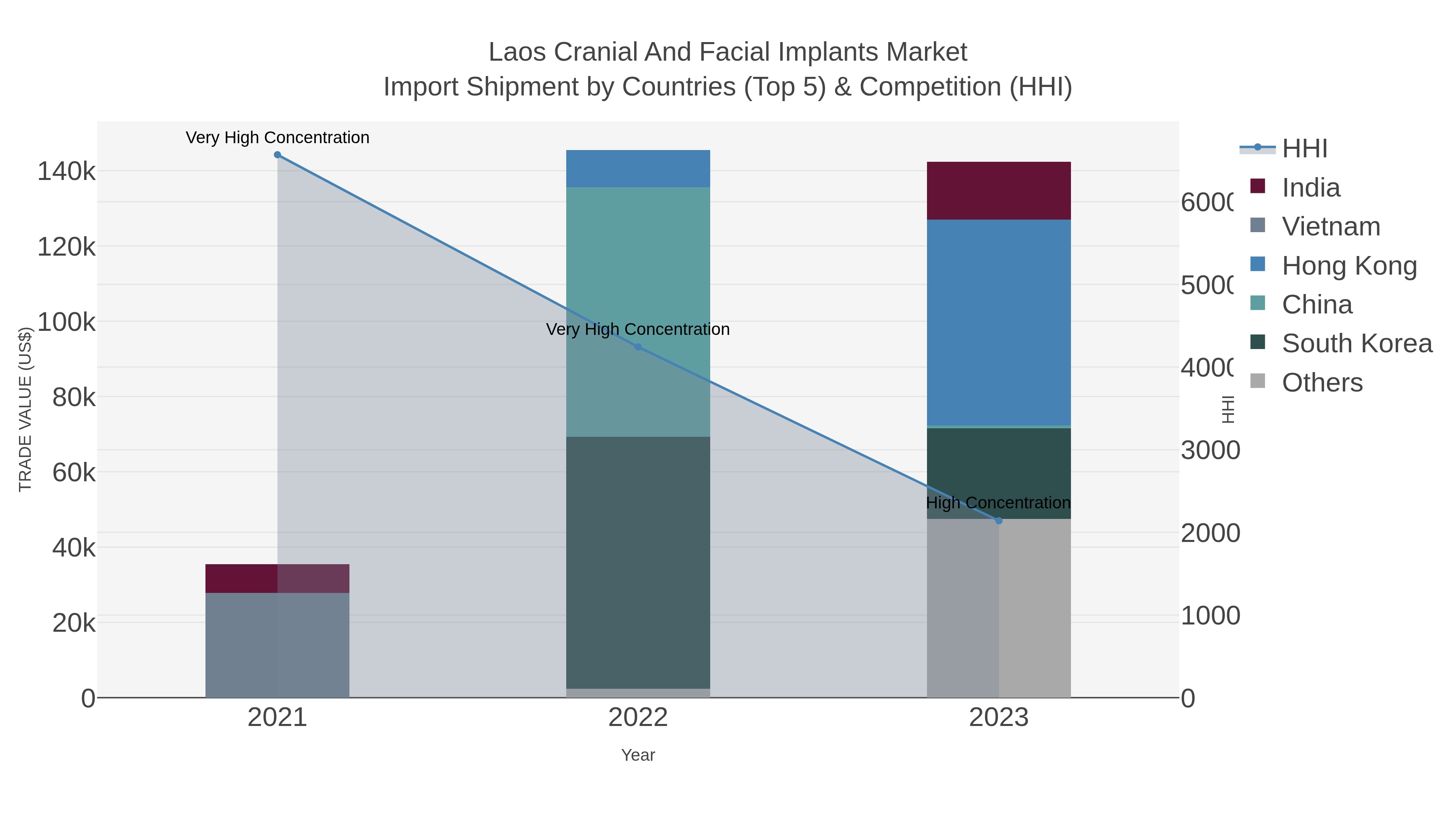This screenshot has width=1456, height=819.
Task: Toggle the HHI line legend entry
Action: pos(1283,149)
